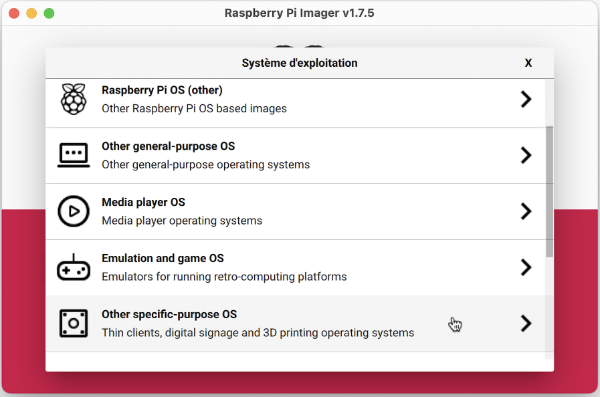Screen dimensions: 600x397
Task: Click 'Media player operating systems' description
Action: (182, 221)
